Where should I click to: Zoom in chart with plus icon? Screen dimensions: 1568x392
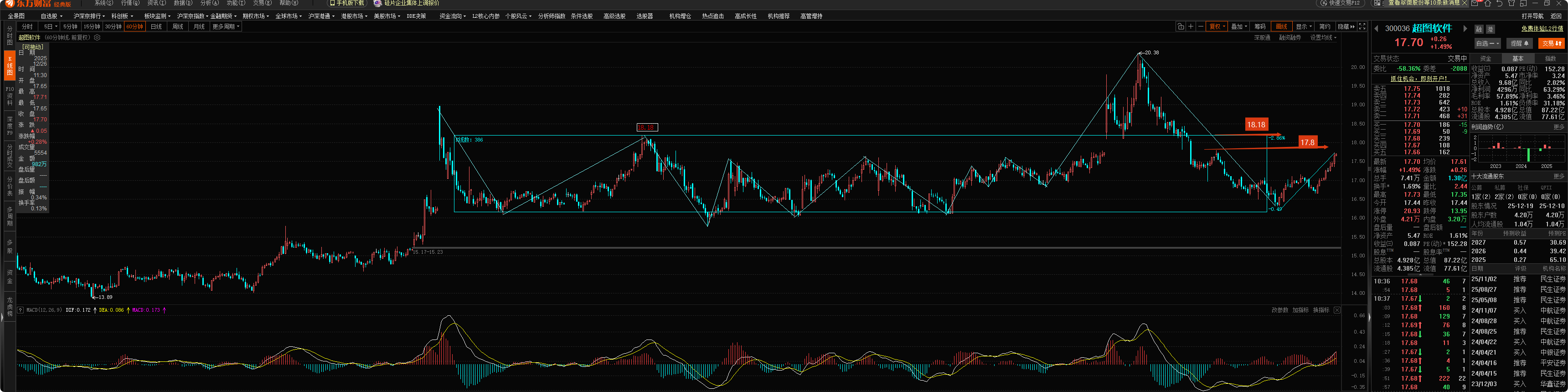coord(1191,26)
